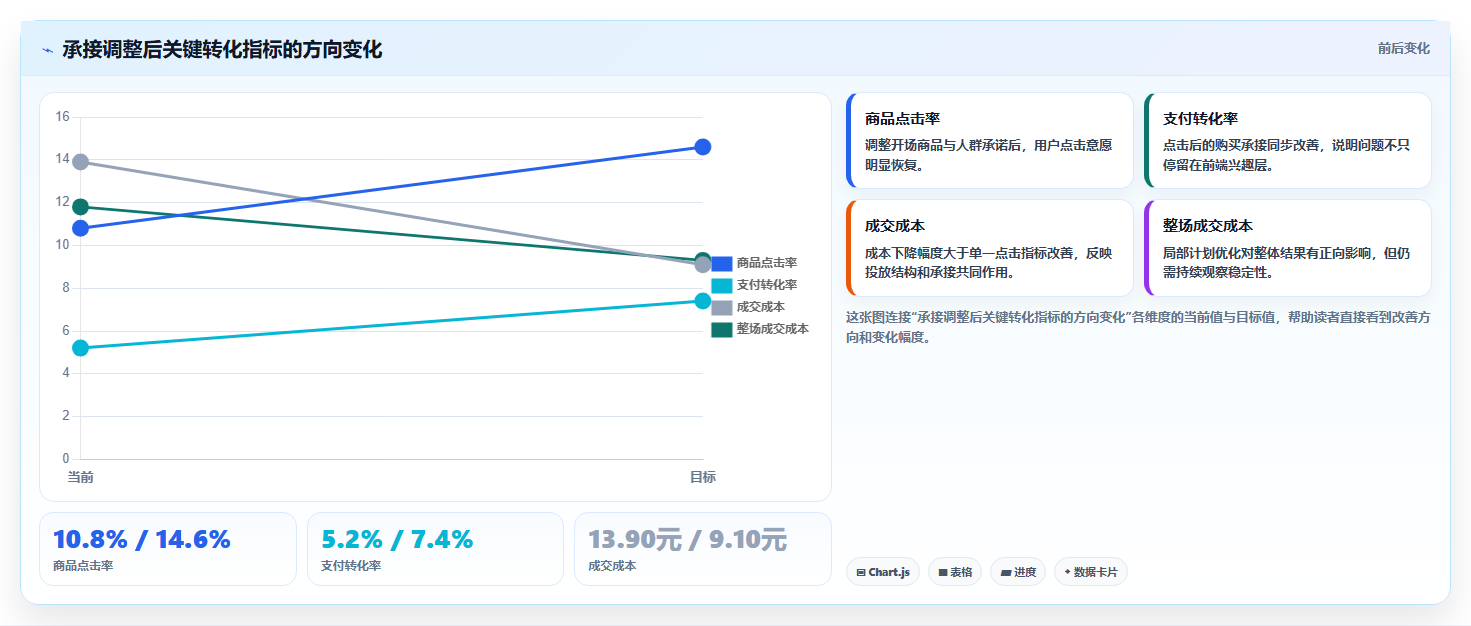
Task: Select the 进度 tag
Action: tap(1018, 572)
